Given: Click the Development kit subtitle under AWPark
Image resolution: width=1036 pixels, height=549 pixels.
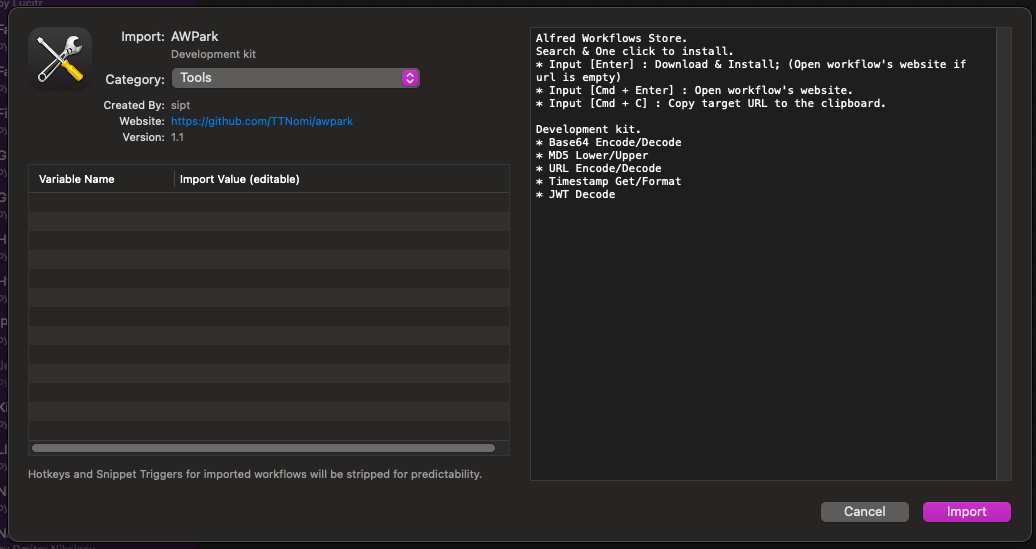Looking at the screenshot, I should 213,54.
